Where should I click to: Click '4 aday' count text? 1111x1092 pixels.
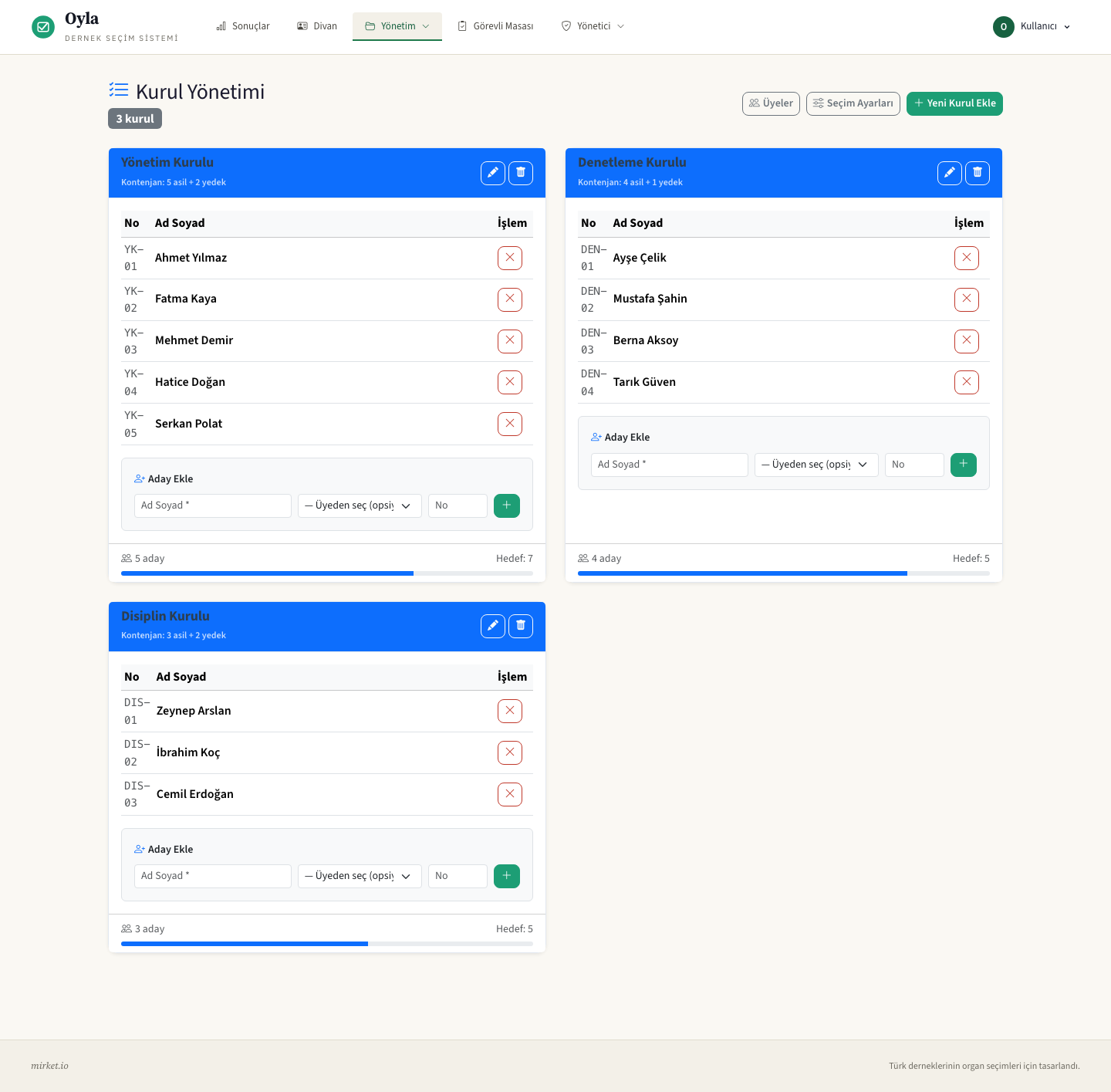[x=599, y=559]
